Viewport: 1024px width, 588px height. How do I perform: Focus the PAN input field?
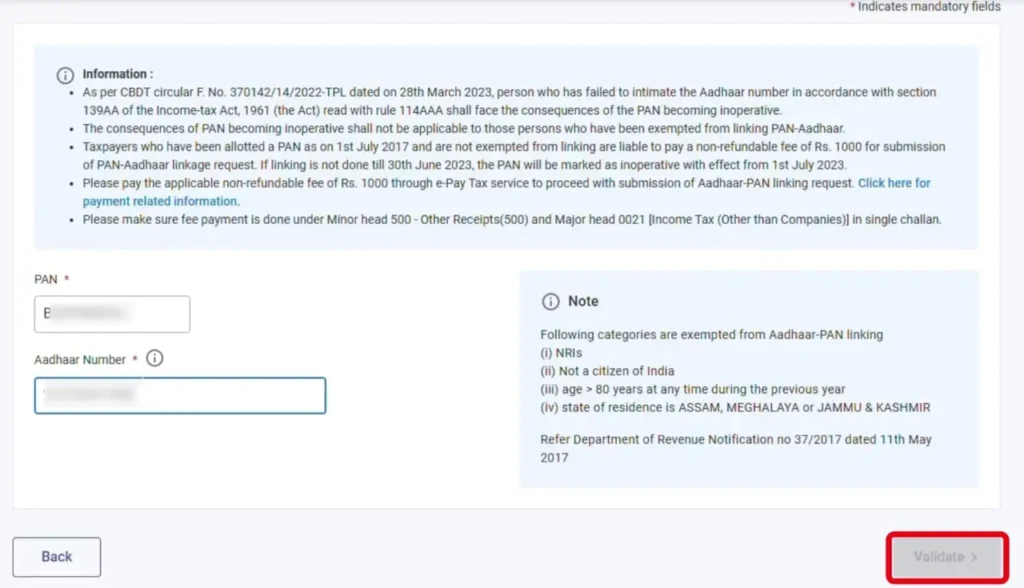(112, 314)
